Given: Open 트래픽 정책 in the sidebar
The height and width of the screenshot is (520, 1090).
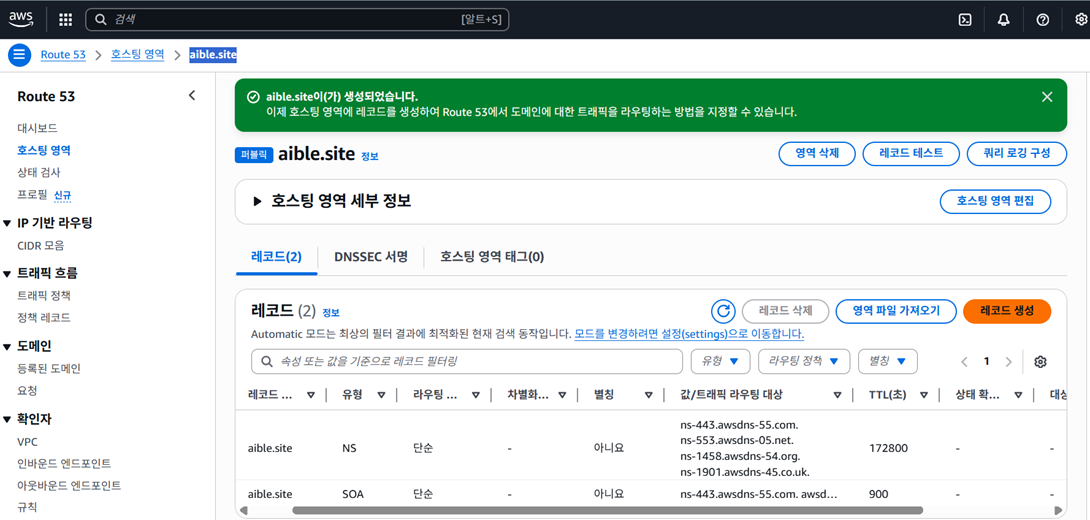Looking at the screenshot, I should coord(44,295).
